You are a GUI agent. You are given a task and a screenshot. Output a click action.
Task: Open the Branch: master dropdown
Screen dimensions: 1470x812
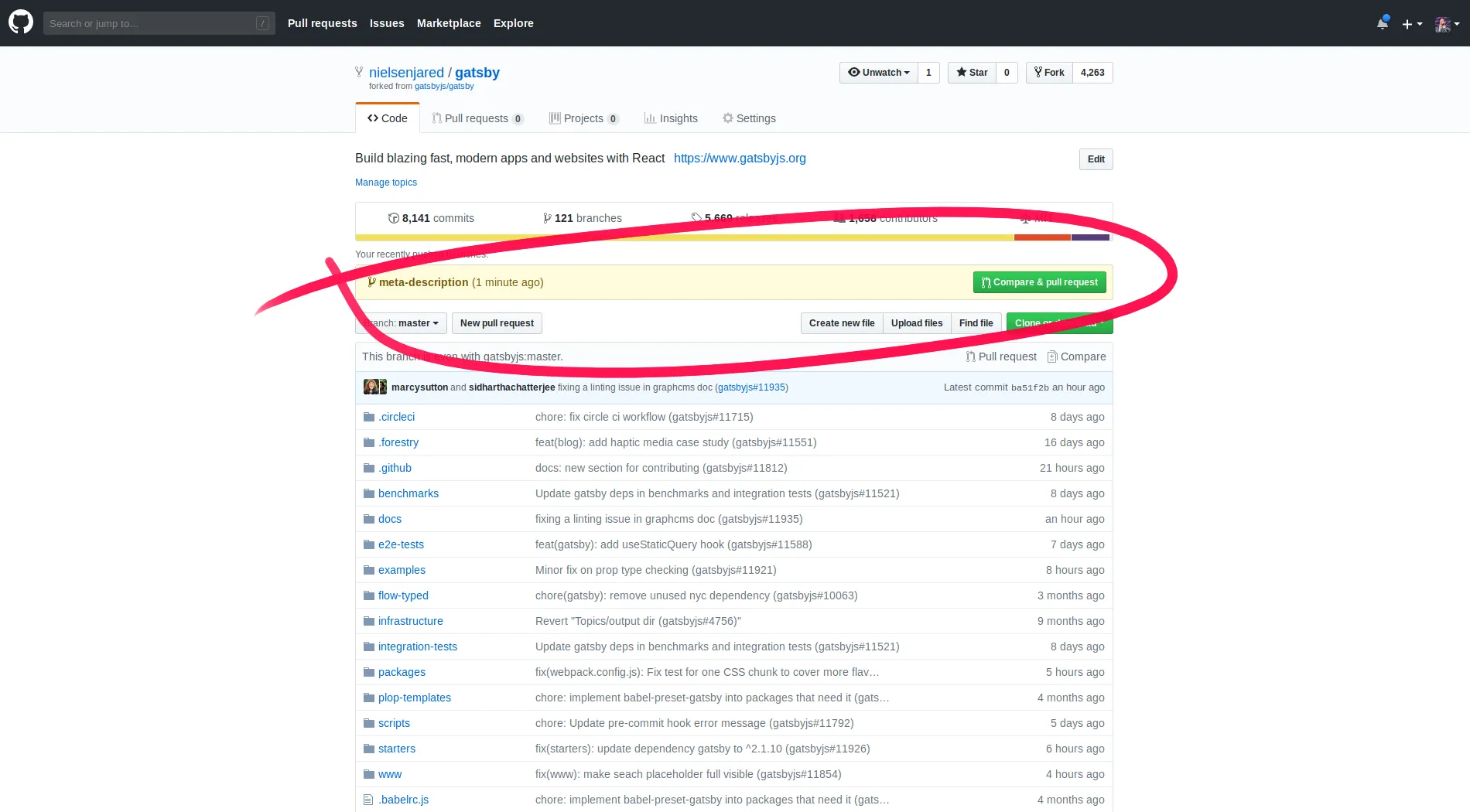click(x=401, y=323)
